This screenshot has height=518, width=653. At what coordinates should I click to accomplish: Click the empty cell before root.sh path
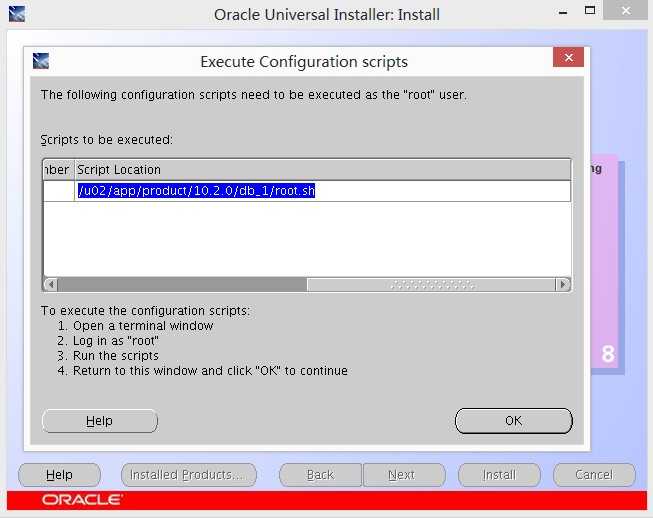pyautogui.click(x=59, y=191)
